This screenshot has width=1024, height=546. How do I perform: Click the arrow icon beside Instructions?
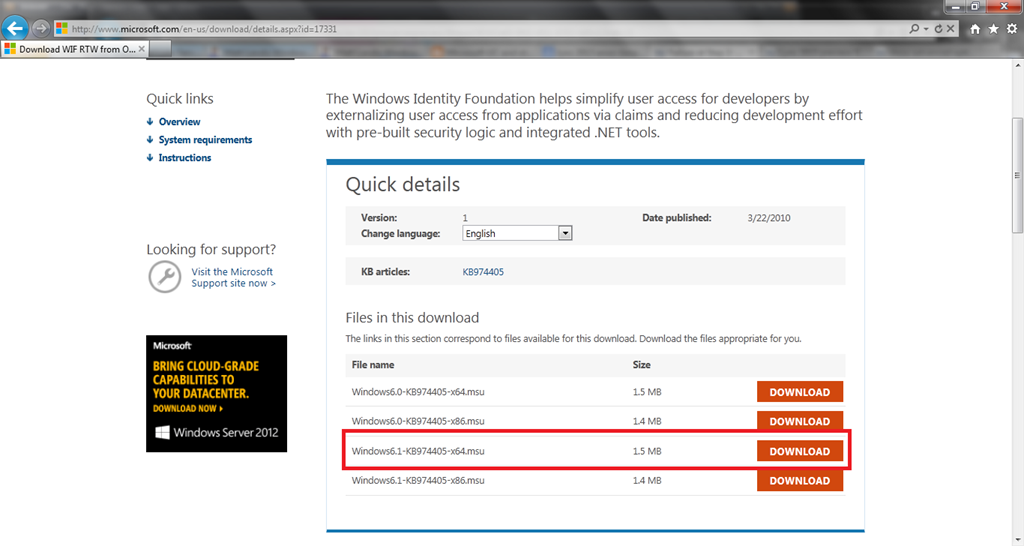point(150,157)
